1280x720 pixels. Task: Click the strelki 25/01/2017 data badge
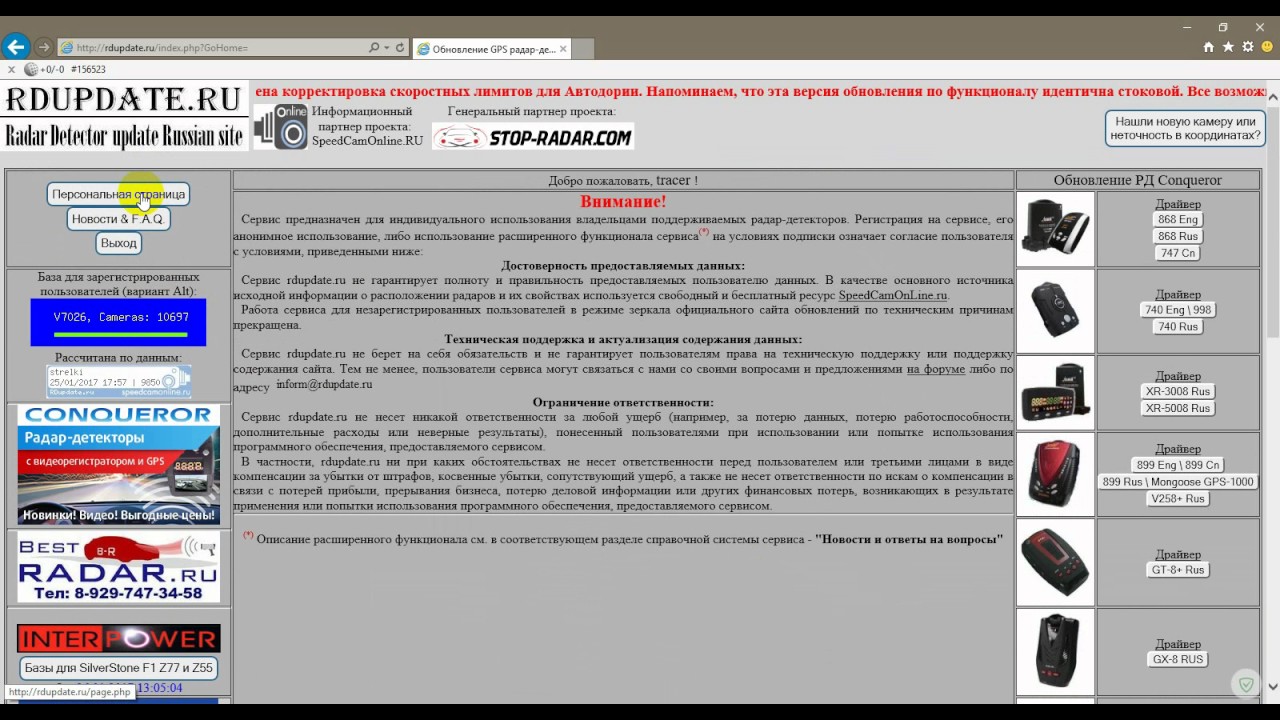(x=118, y=381)
